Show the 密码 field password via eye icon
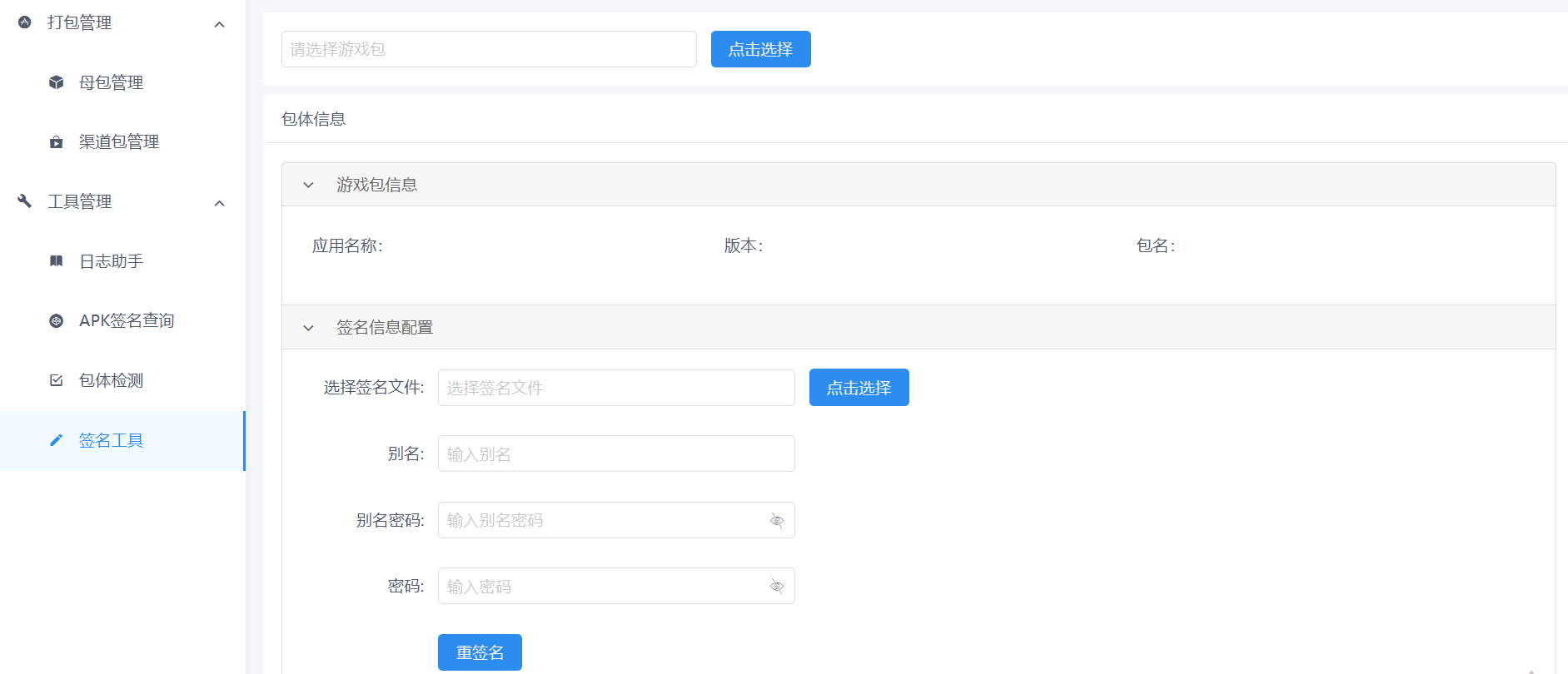Screen dimensions: 1568x674 [x=777, y=587]
